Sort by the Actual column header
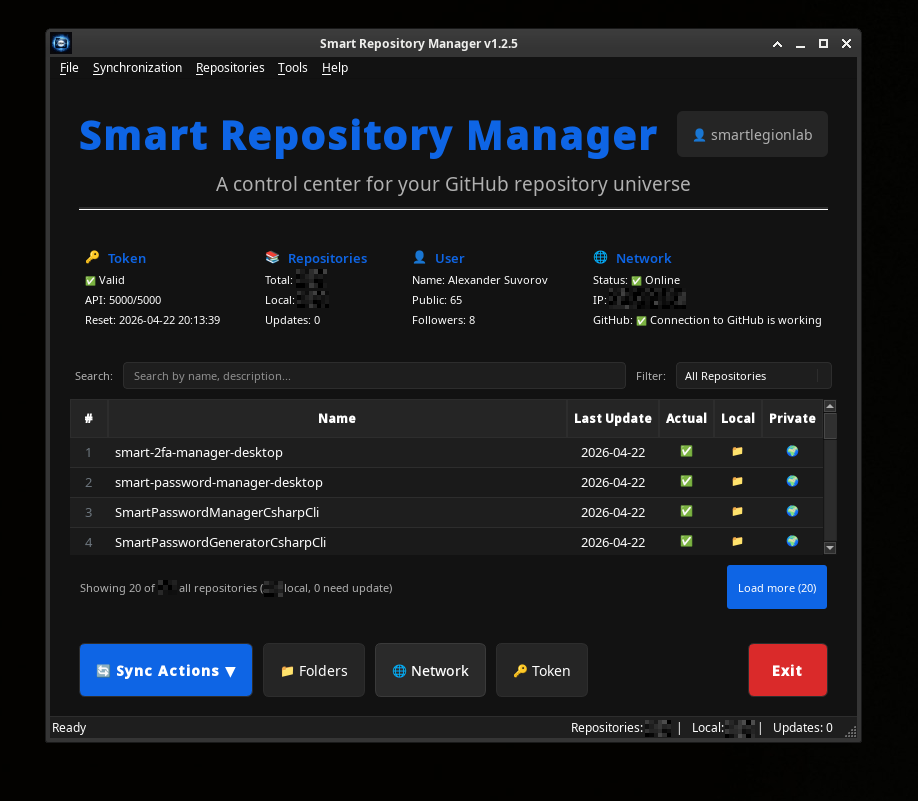918x801 pixels. pos(686,418)
